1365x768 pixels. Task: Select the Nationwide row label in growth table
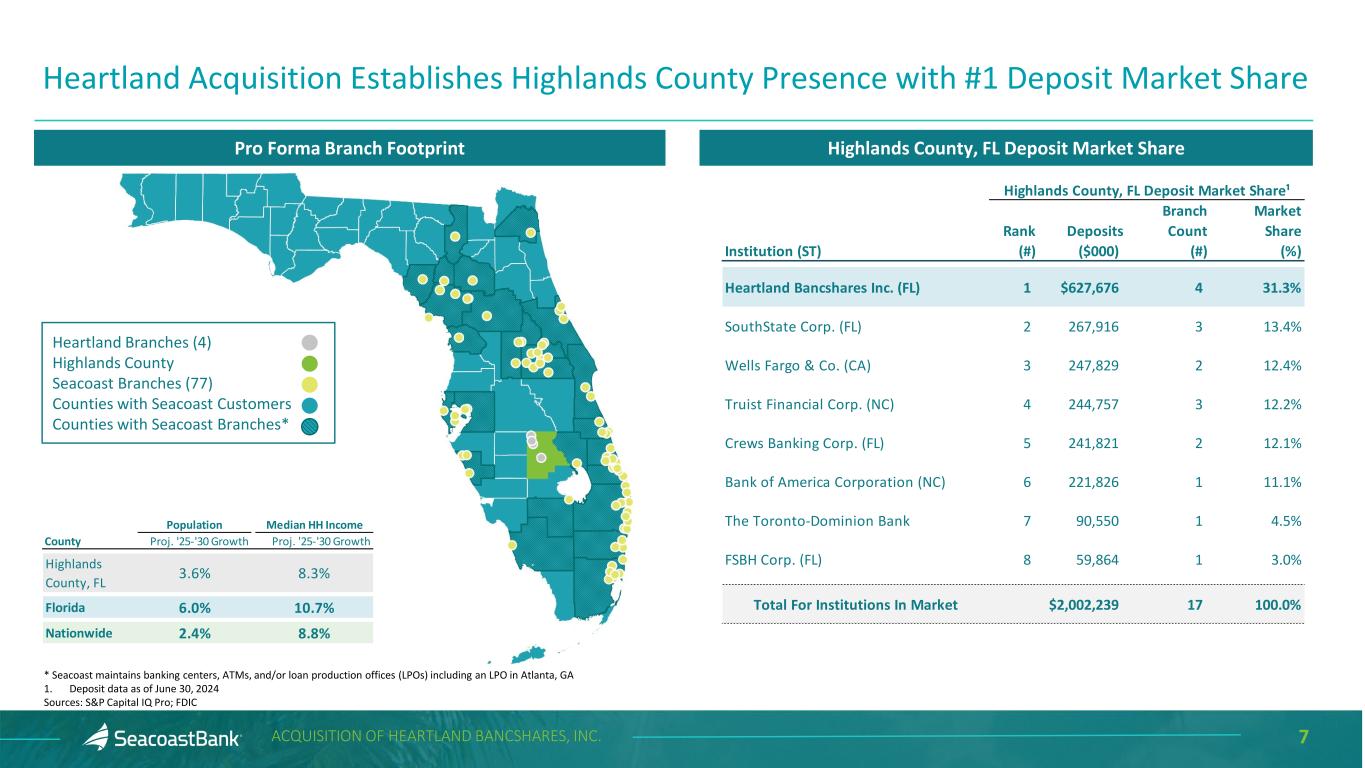pos(78,633)
